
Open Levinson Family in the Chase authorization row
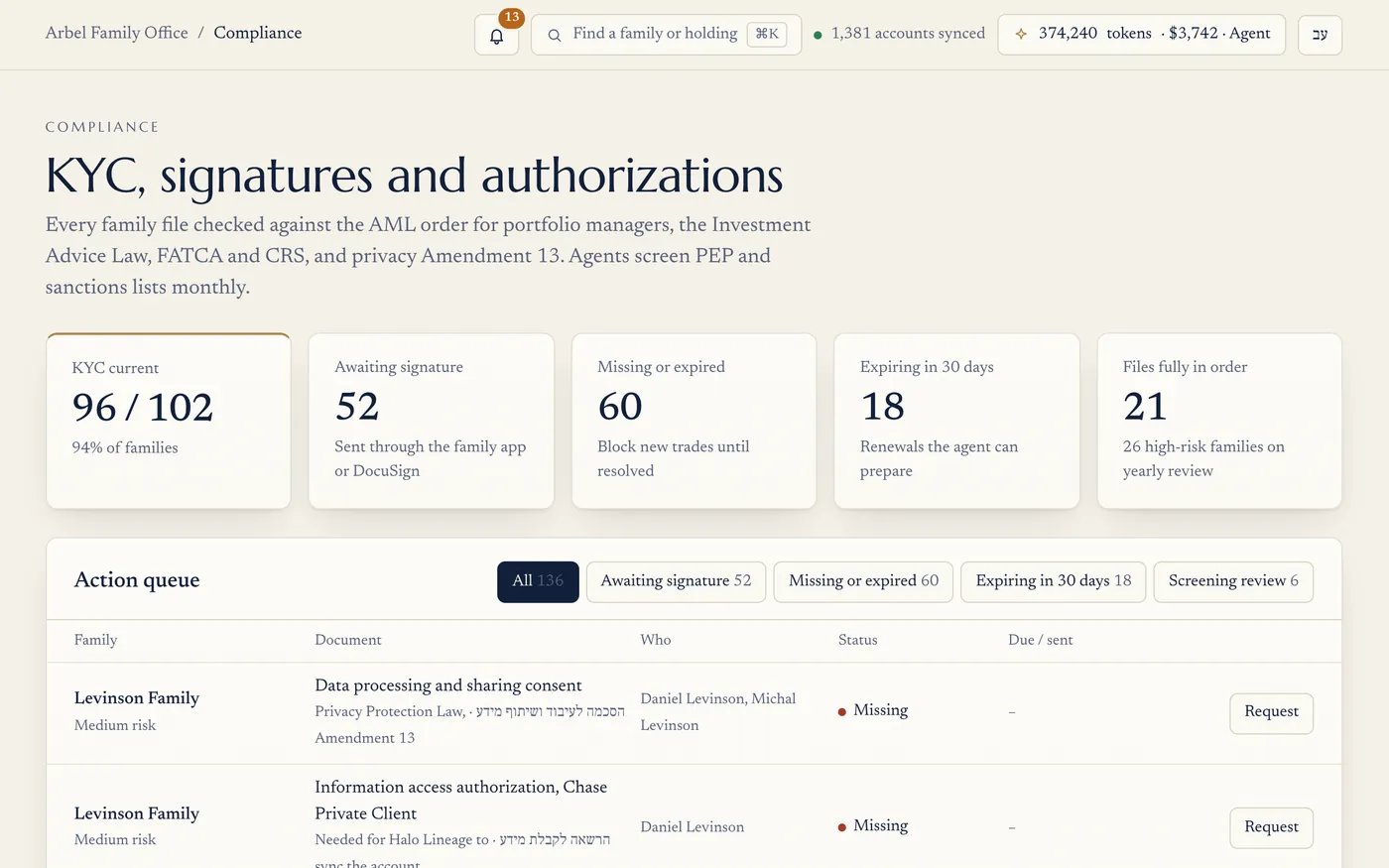(137, 813)
